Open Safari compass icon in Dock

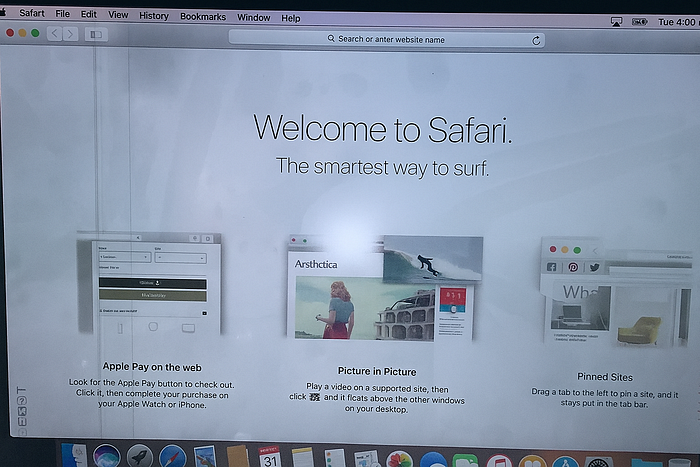point(173,457)
